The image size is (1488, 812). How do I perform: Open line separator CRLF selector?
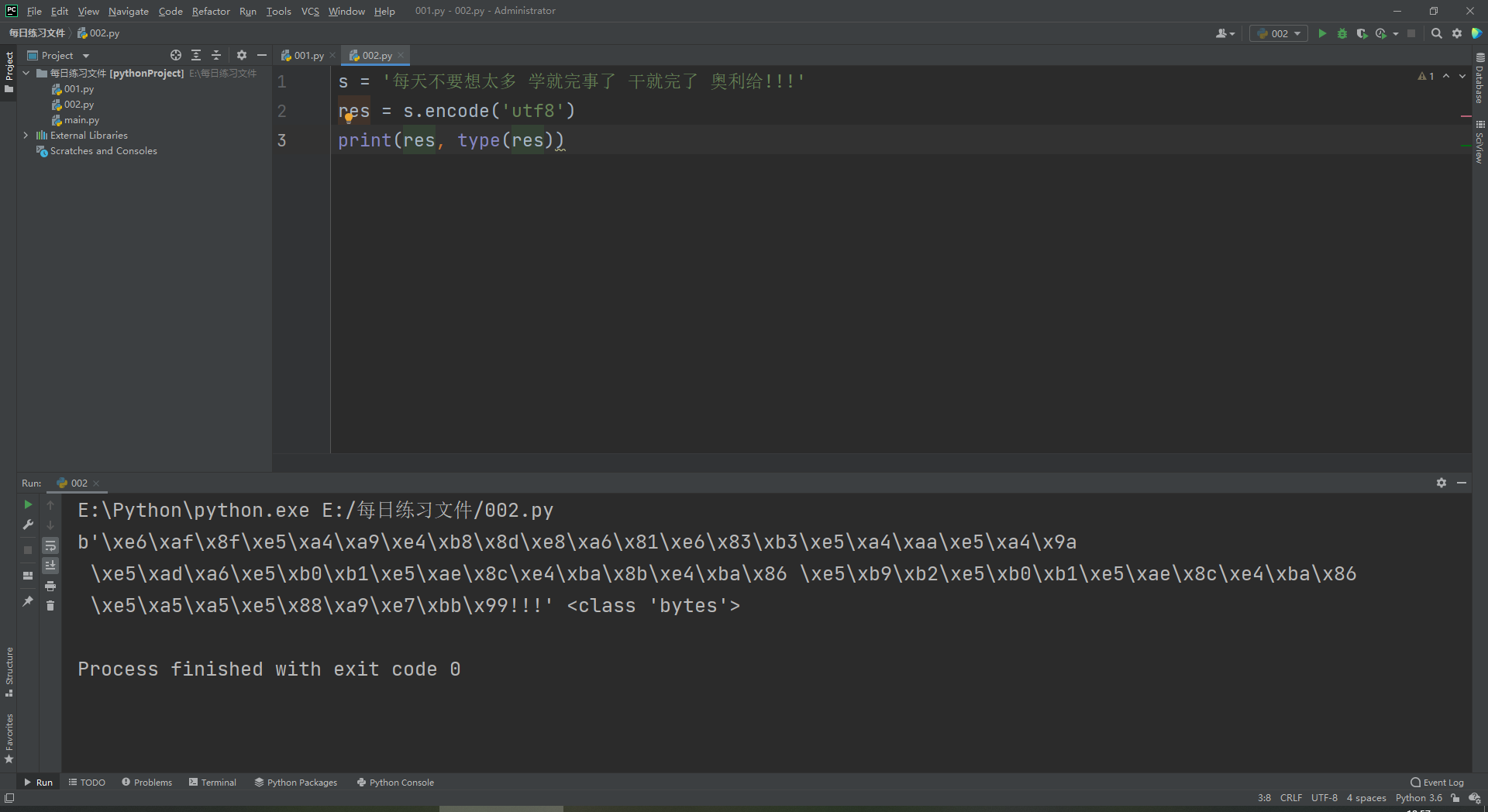tap(1291, 798)
